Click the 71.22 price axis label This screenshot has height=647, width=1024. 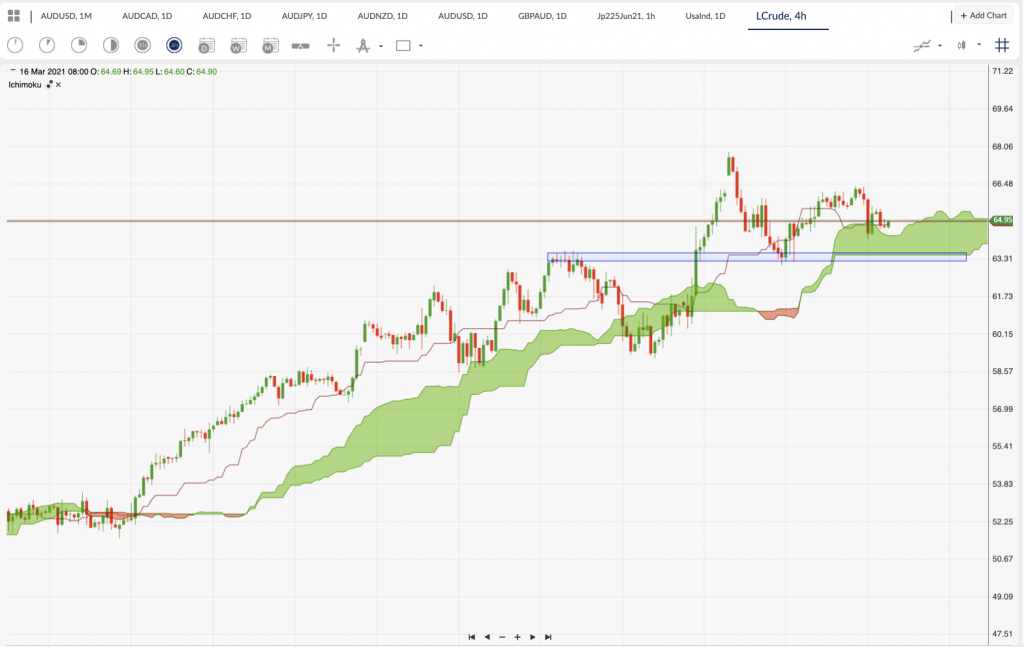(1002, 71)
